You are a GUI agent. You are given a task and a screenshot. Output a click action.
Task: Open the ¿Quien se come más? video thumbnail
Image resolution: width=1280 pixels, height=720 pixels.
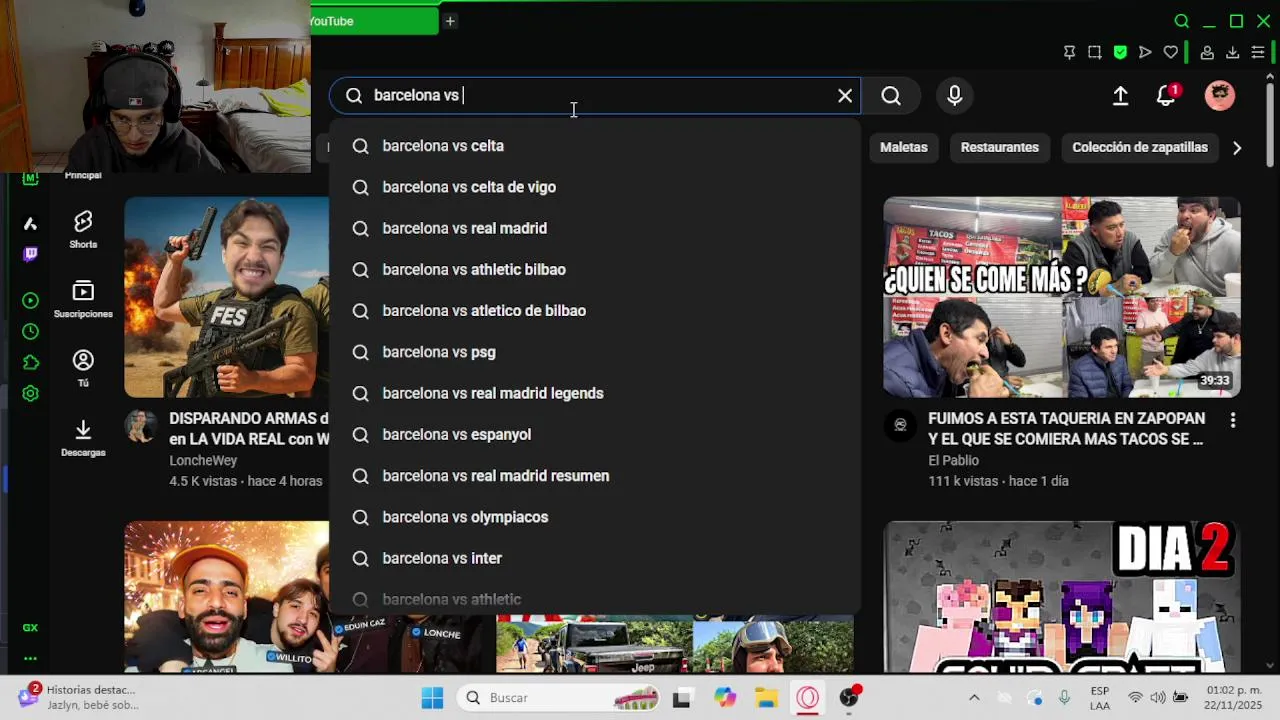1062,297
